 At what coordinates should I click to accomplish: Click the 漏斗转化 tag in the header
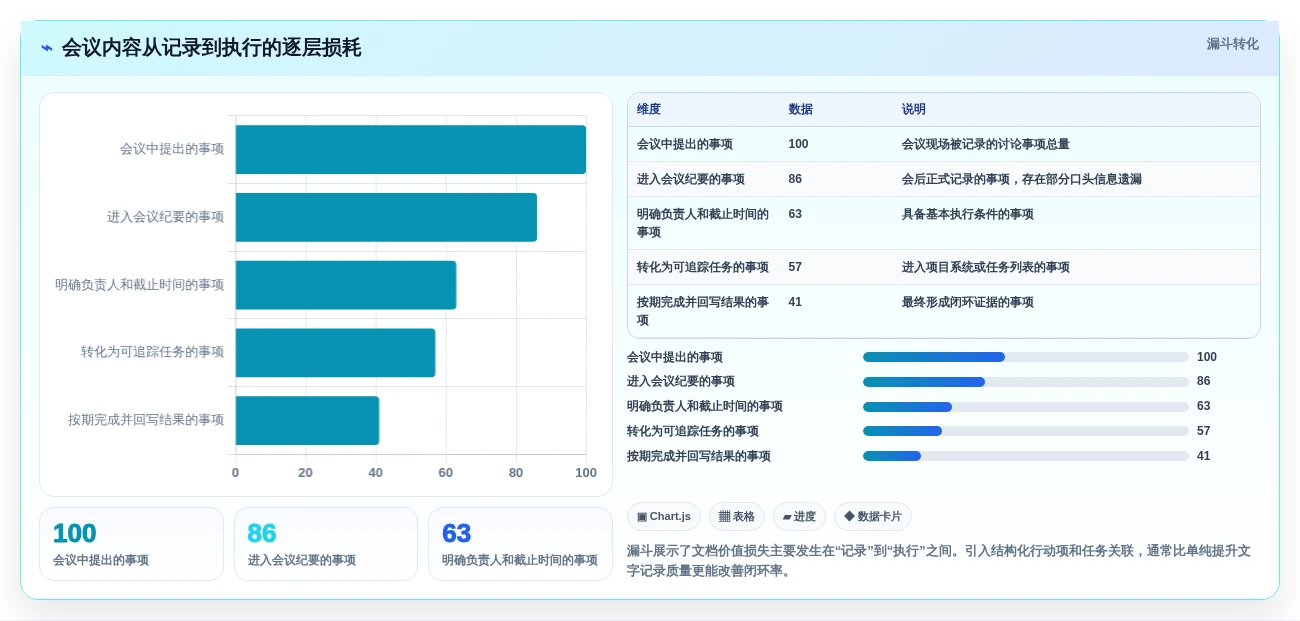coord(1232,44)
